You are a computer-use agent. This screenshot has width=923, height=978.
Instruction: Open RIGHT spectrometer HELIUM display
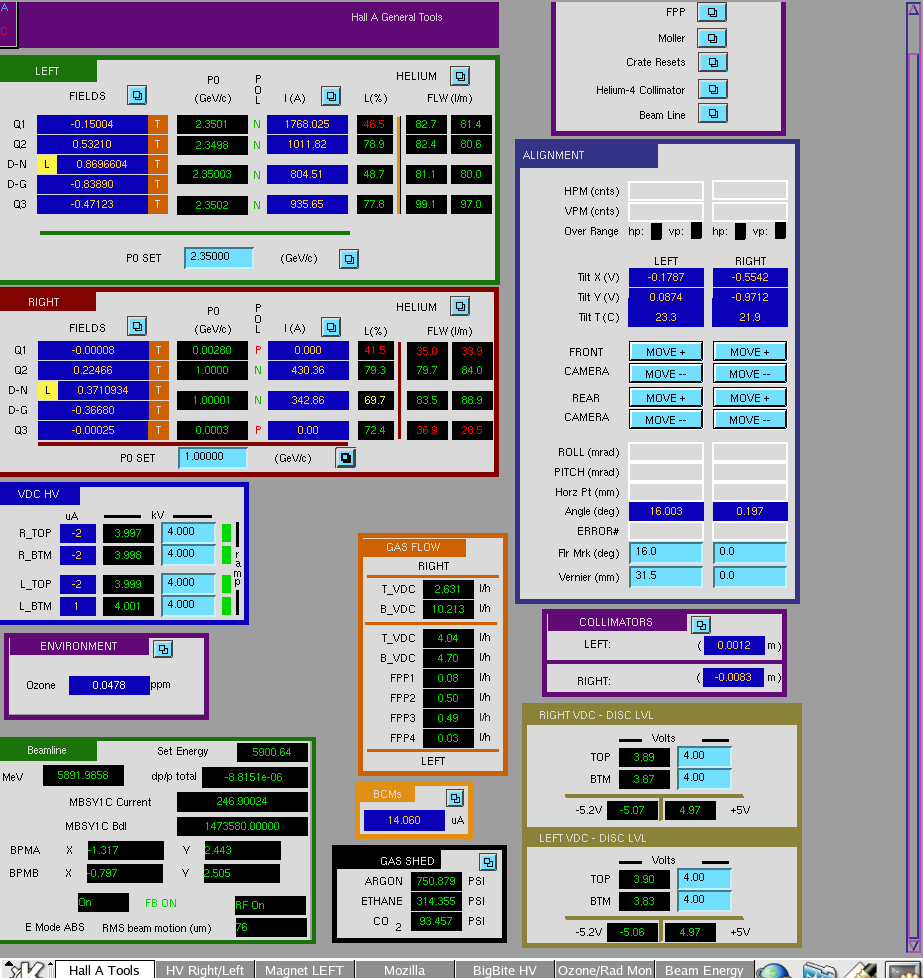point(460,306)
